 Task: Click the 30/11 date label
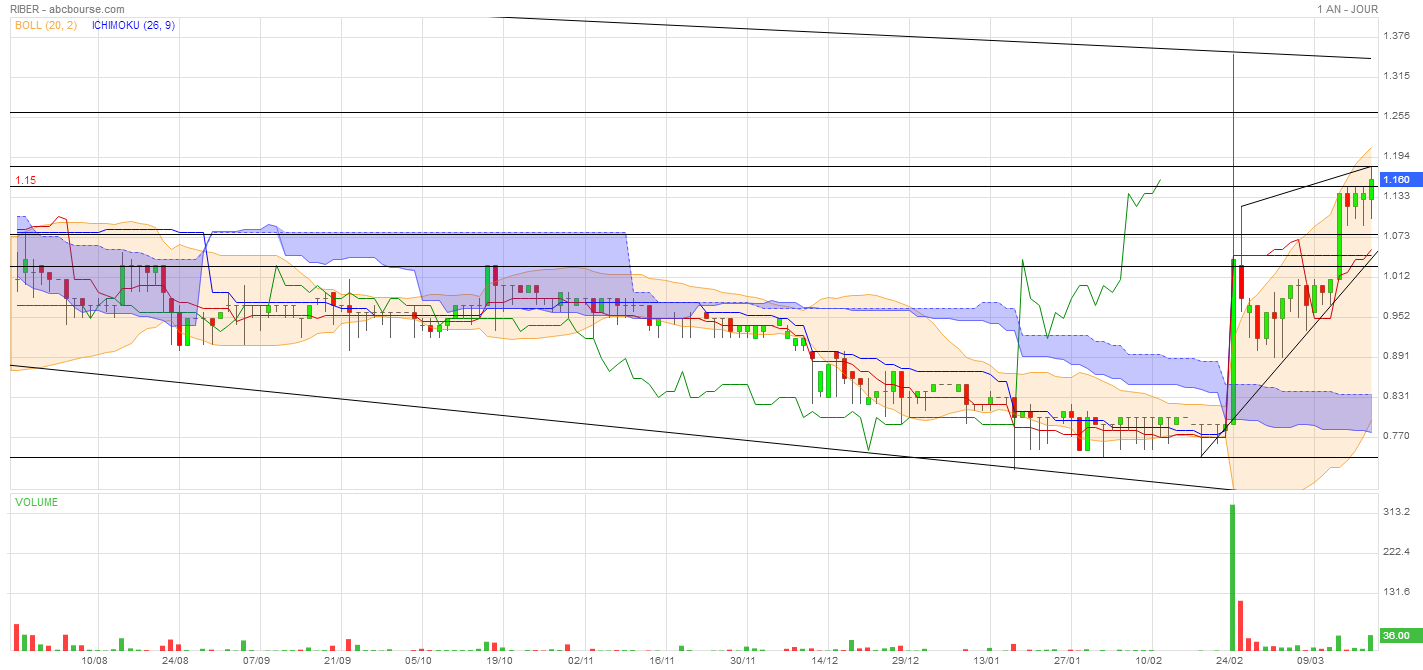click(x=743, y=660)
